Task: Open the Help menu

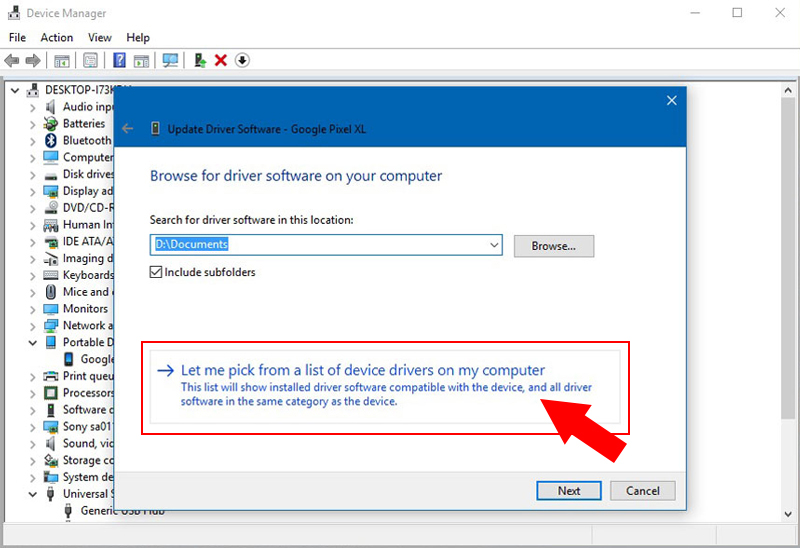Action: click(x=138, y=37)
